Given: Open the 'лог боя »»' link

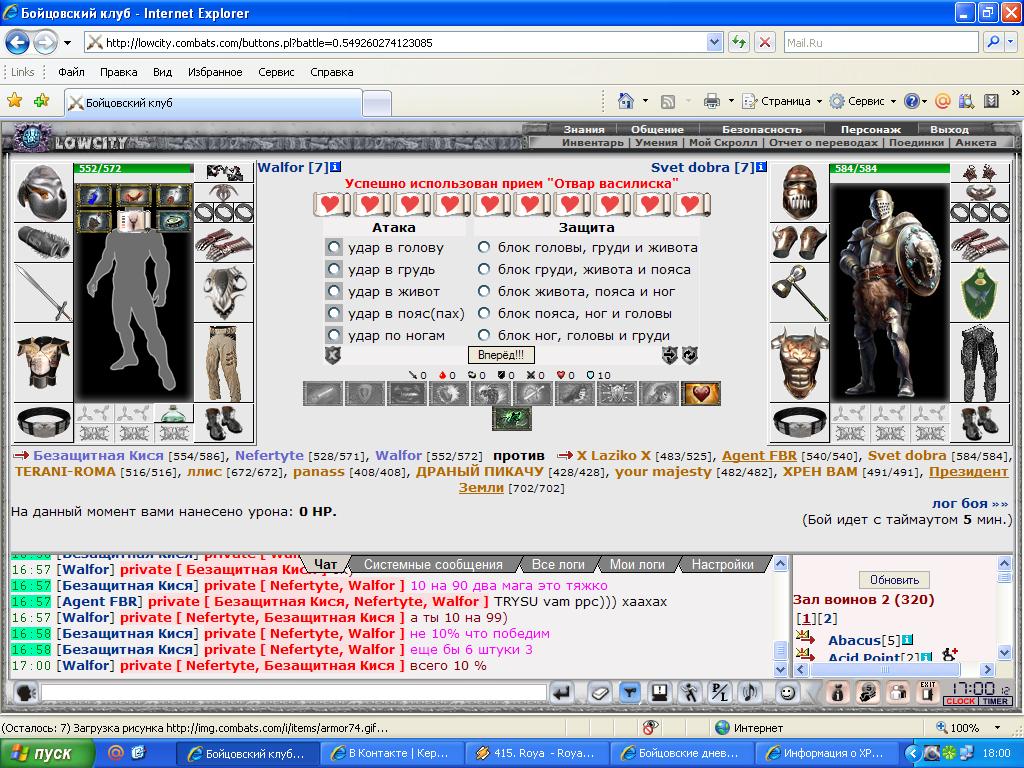Looking at the screenshot, I should coord(970,504).
